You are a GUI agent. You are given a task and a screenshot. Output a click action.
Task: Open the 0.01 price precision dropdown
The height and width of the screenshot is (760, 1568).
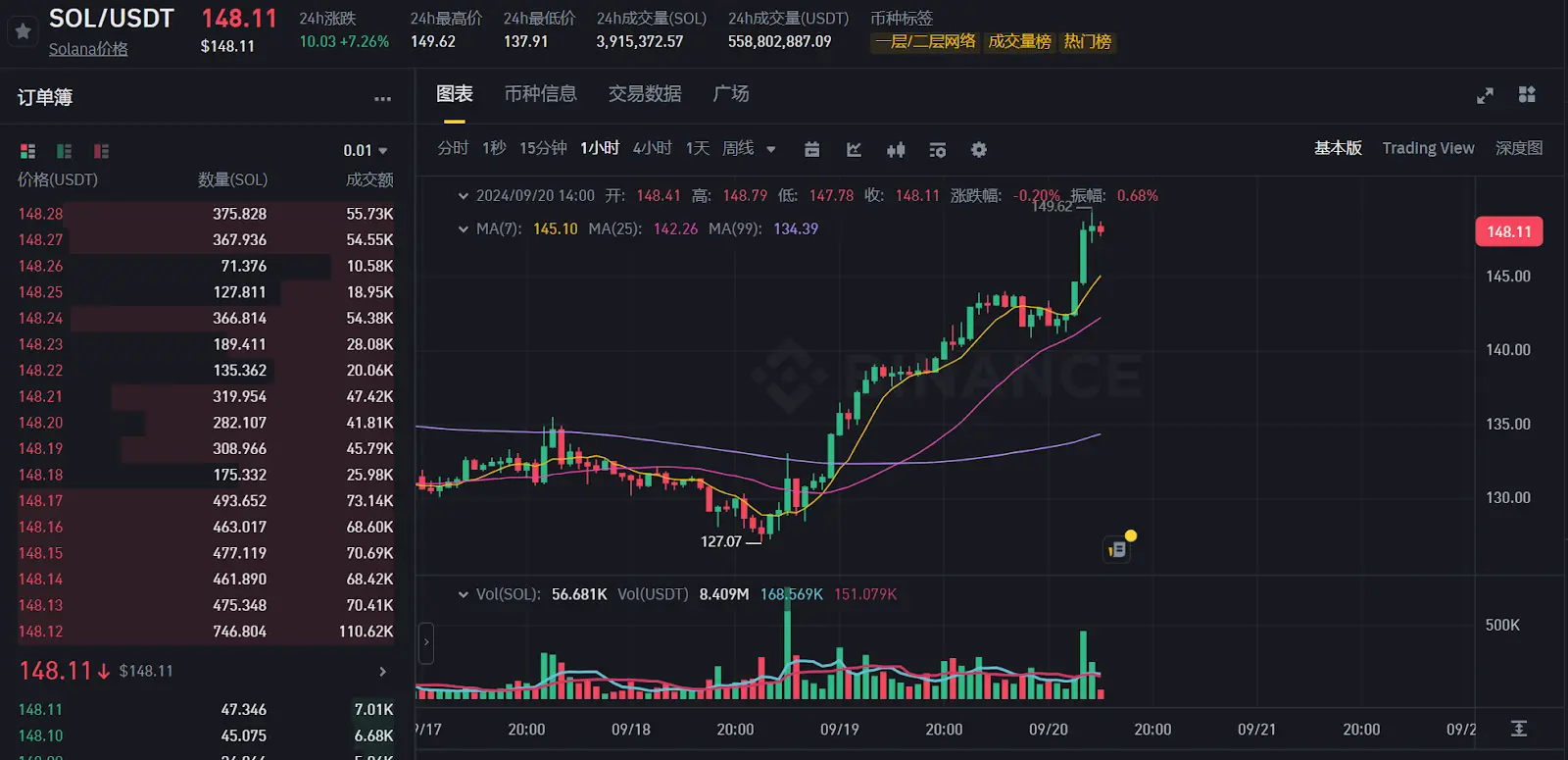pos(366,151)
